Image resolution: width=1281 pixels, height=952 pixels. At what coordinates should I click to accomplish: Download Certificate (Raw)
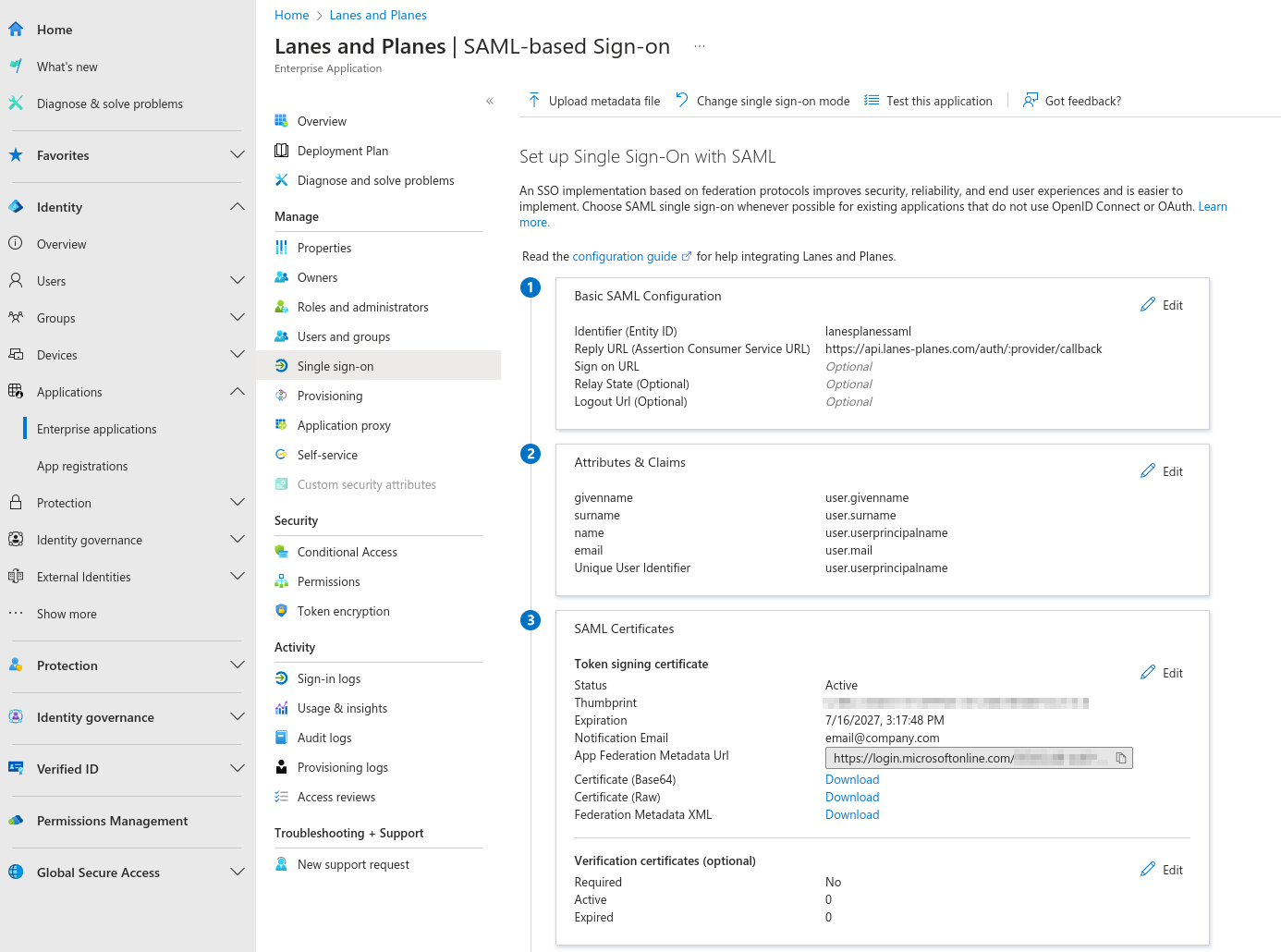[x=852, y=797]
